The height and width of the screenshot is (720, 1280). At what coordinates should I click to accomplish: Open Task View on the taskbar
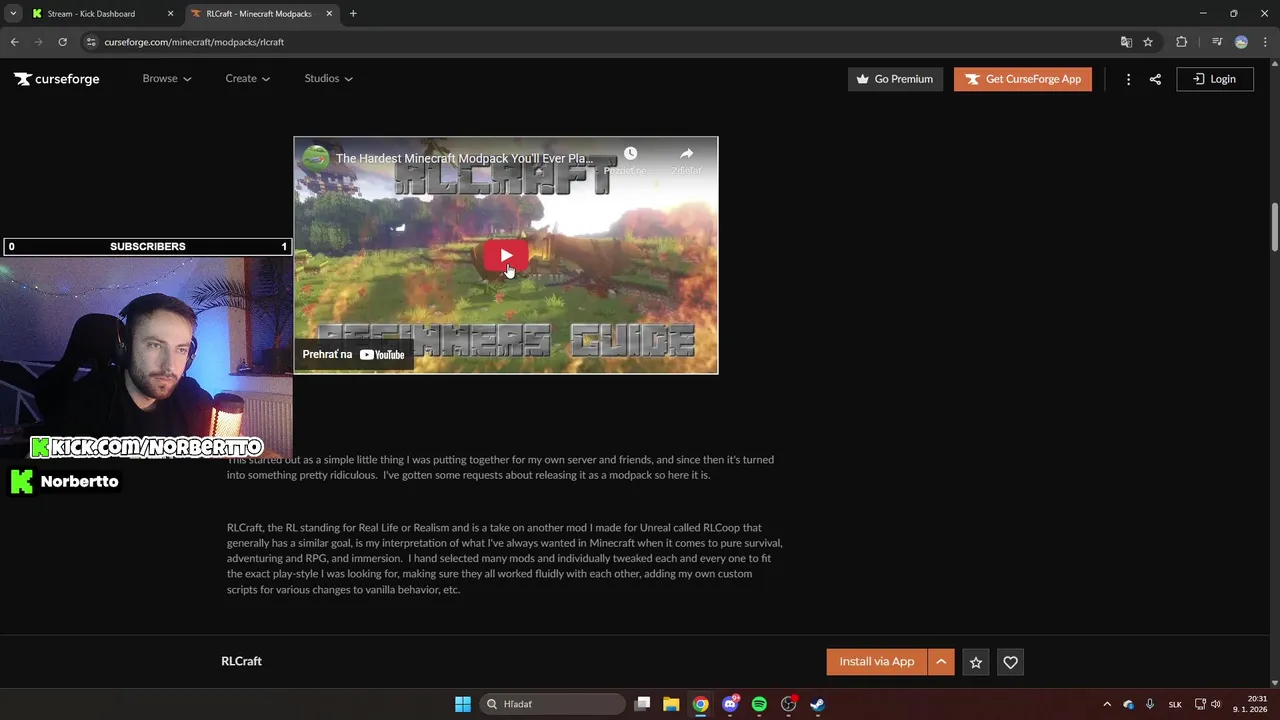pyautogui.click(x=643, y=704)
